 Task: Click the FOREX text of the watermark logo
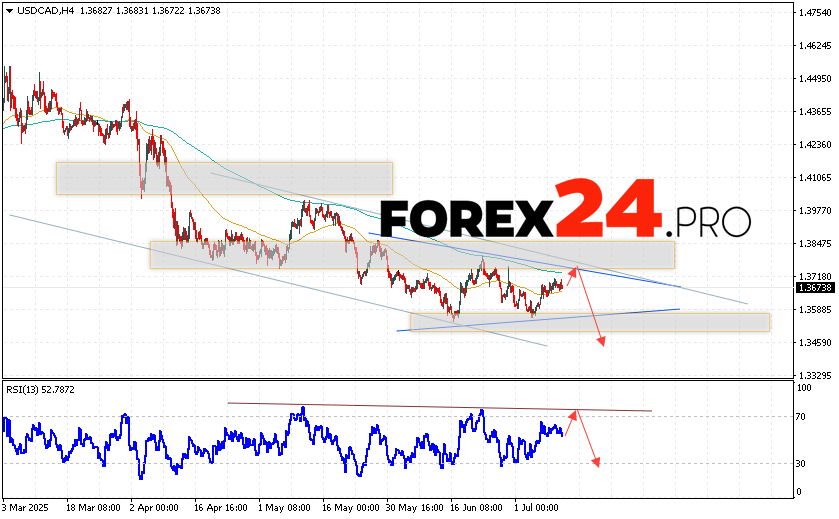pyautogui.click(x=466, y=218)
